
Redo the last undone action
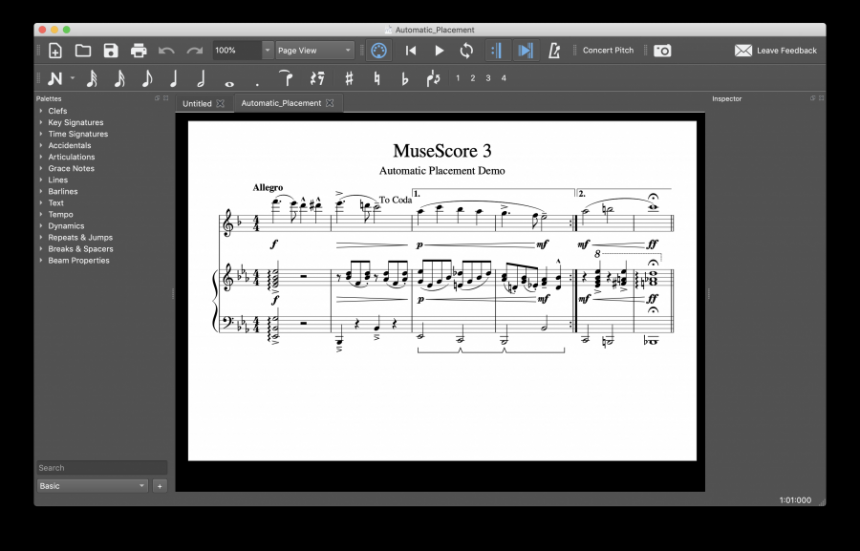click(x=194, y=50)
